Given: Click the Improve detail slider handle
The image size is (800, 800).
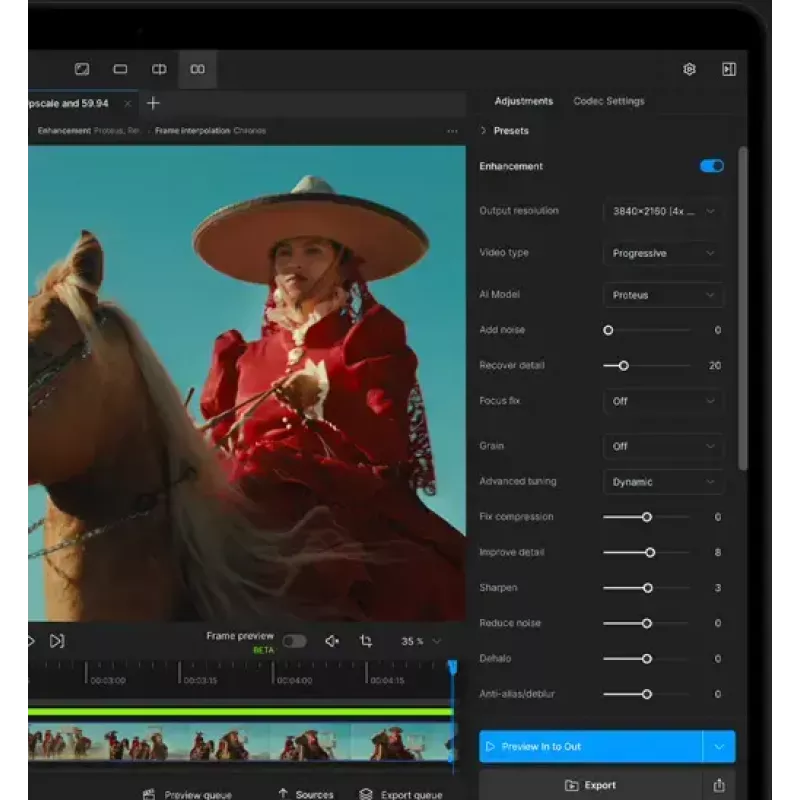Looking at the screenshot, I should pos(650,553).
